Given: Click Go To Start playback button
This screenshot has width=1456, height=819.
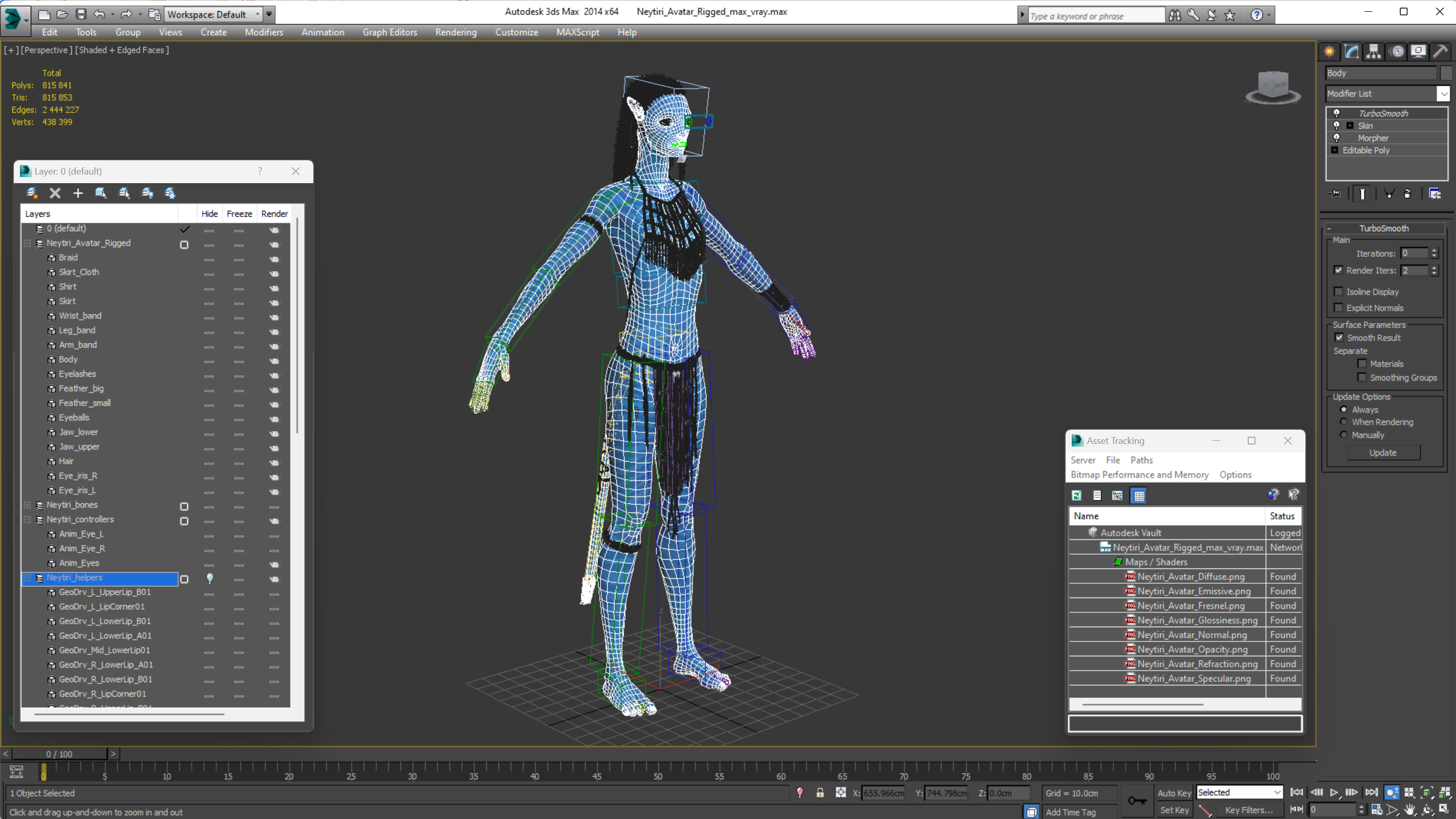Looking at the screenshot, I should pyautogui.click(x=1297, y=792).
